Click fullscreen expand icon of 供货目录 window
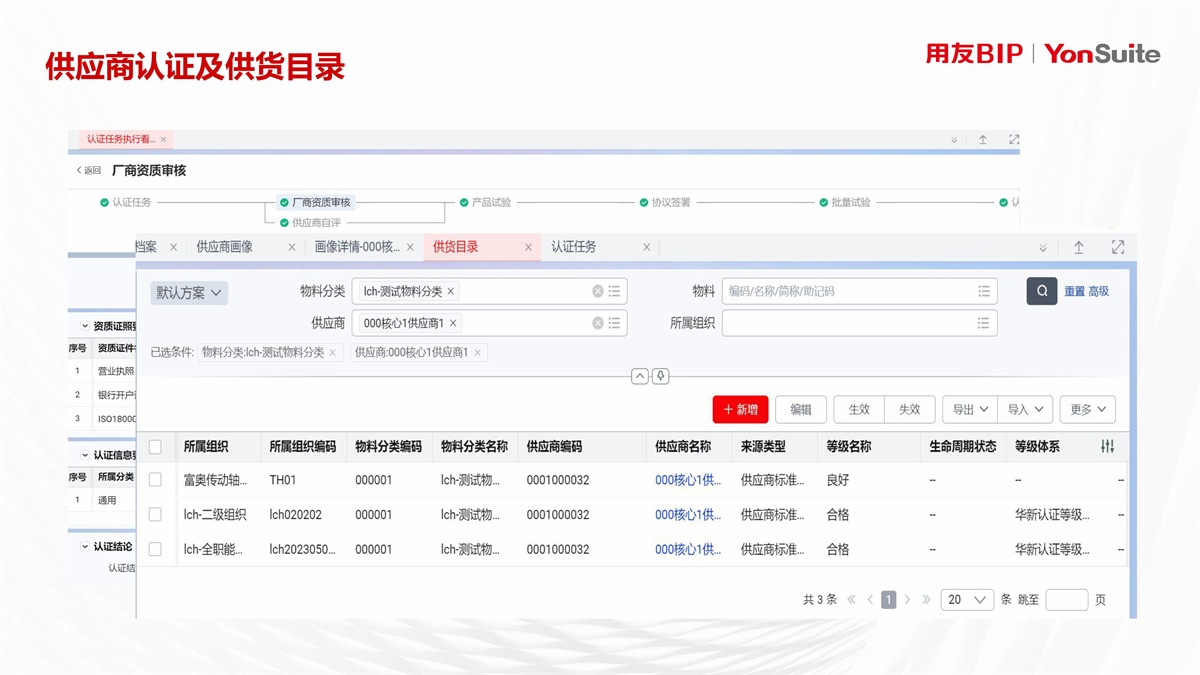Viewport: 1200px width, 675px height. 1117,247
